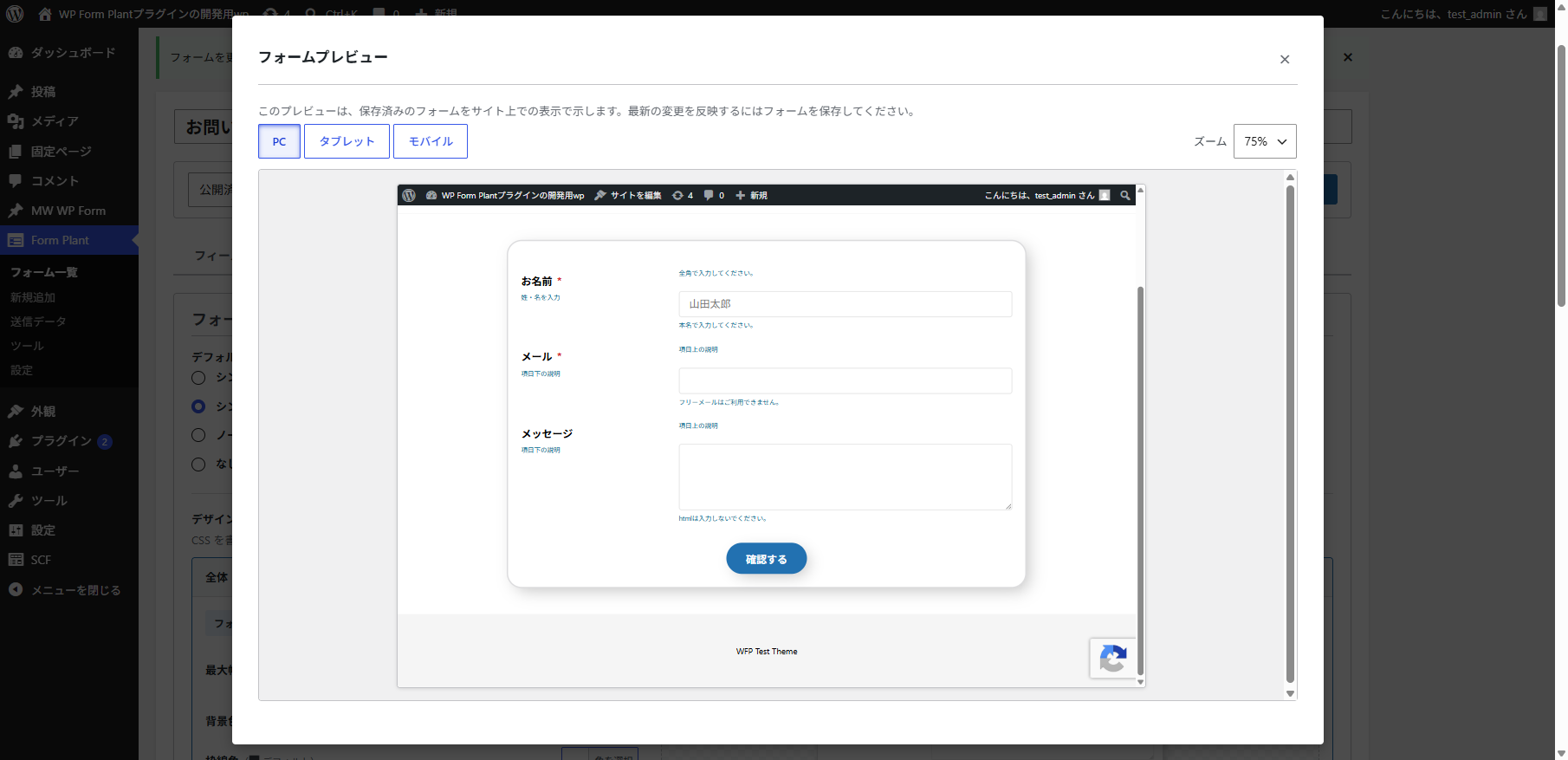Click scroll down arrow of preview pane
This screenshot has width=1568, height=760.
1290,693
